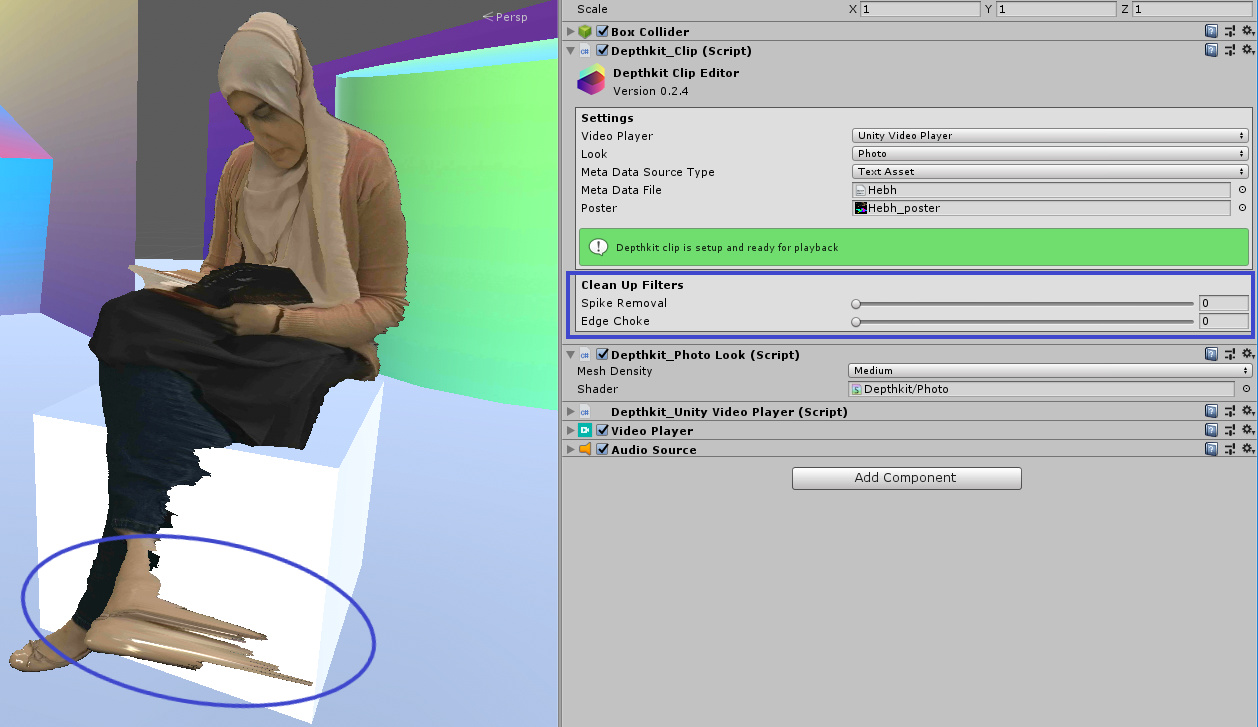
Task: Click preset icon on Video Player component
Action: pyautogui.click(x=1229, y=431)
